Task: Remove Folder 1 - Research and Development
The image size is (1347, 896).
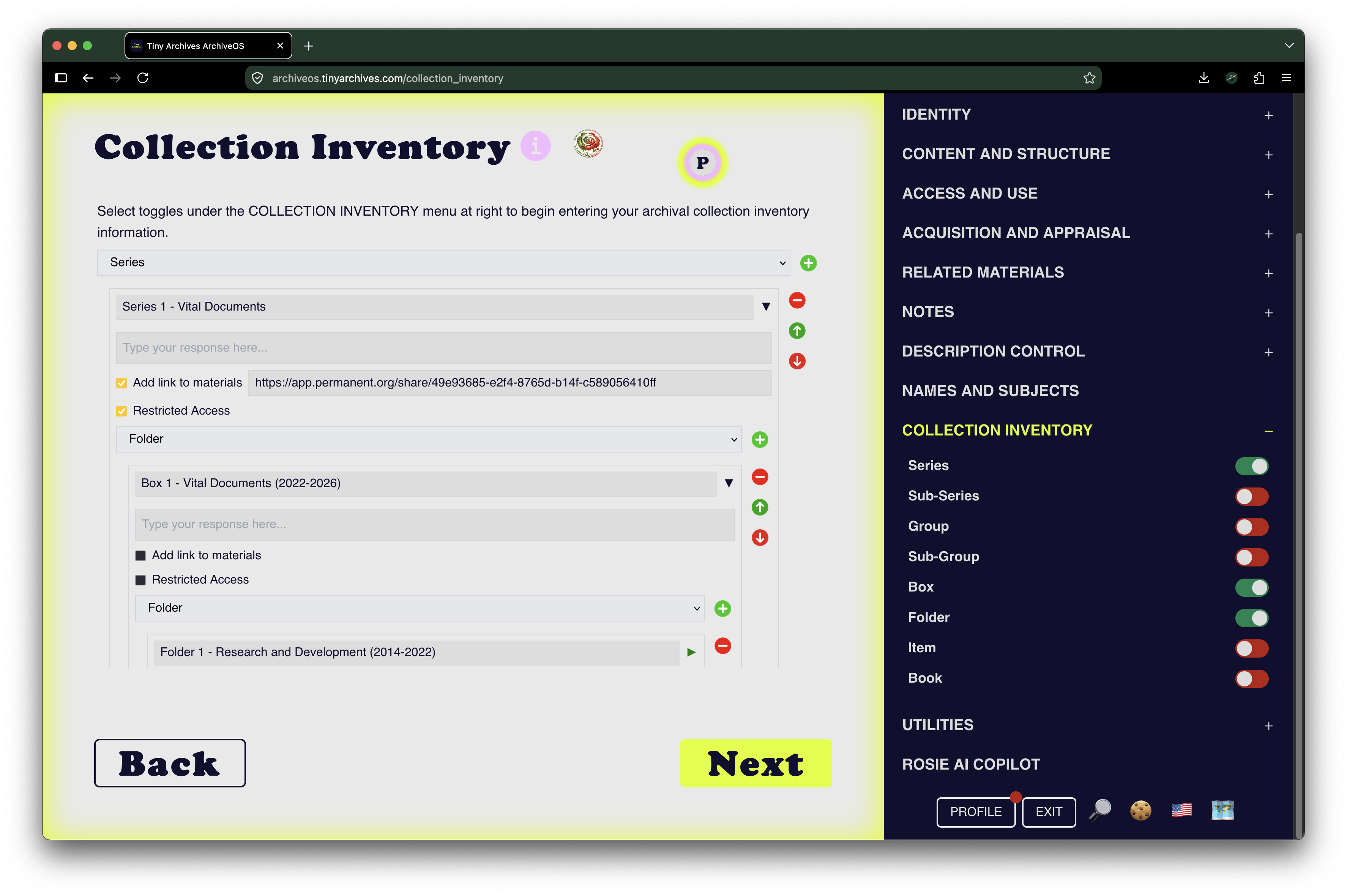Action: [x=722, y=646]
